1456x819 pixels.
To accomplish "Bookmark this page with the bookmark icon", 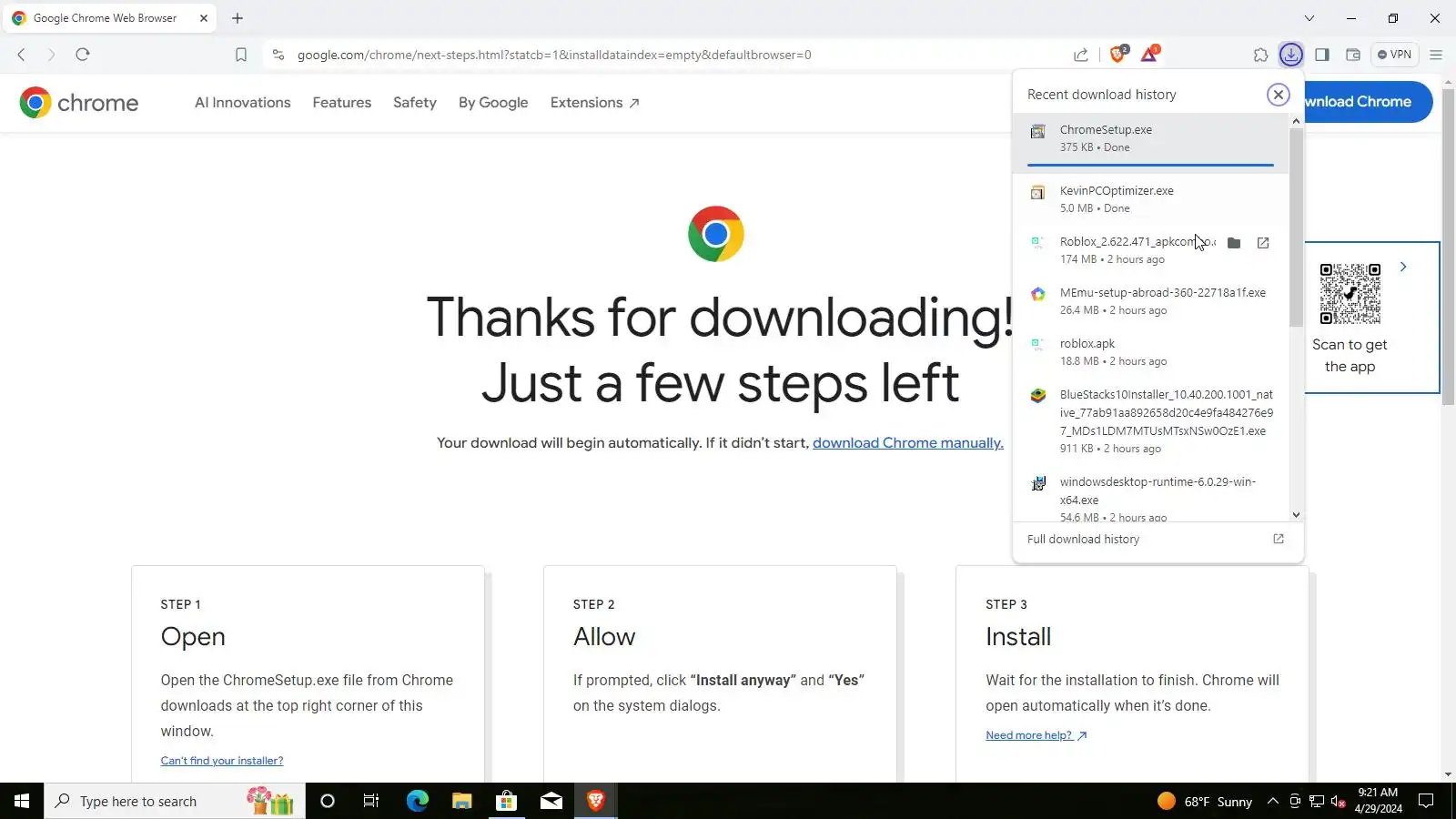I will [241, 55].
